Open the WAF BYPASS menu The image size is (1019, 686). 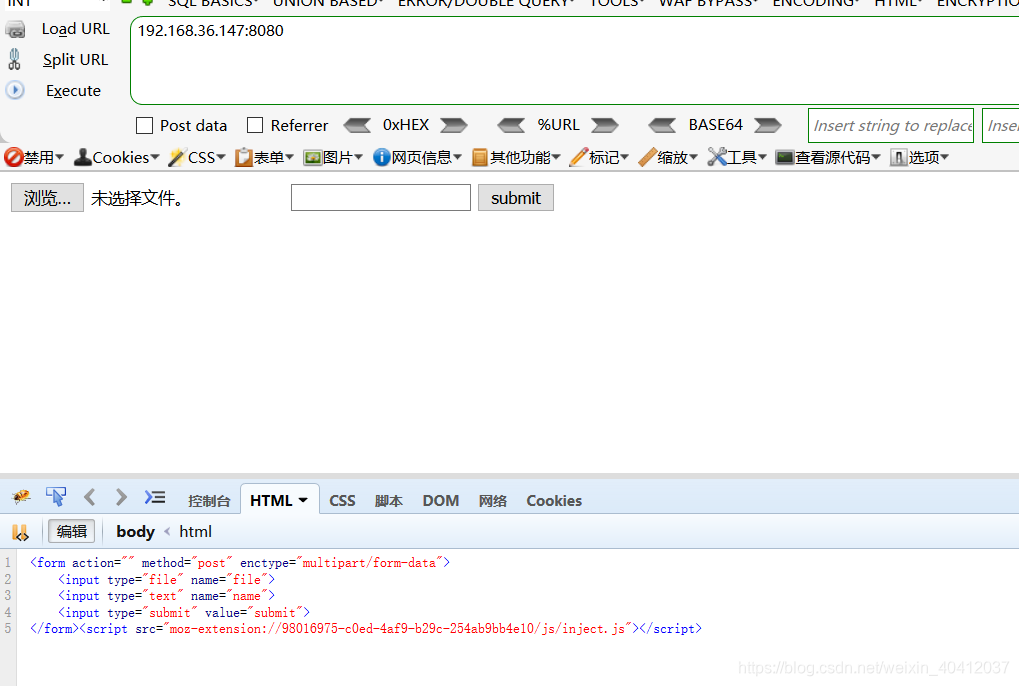click(x=708, y=3)
